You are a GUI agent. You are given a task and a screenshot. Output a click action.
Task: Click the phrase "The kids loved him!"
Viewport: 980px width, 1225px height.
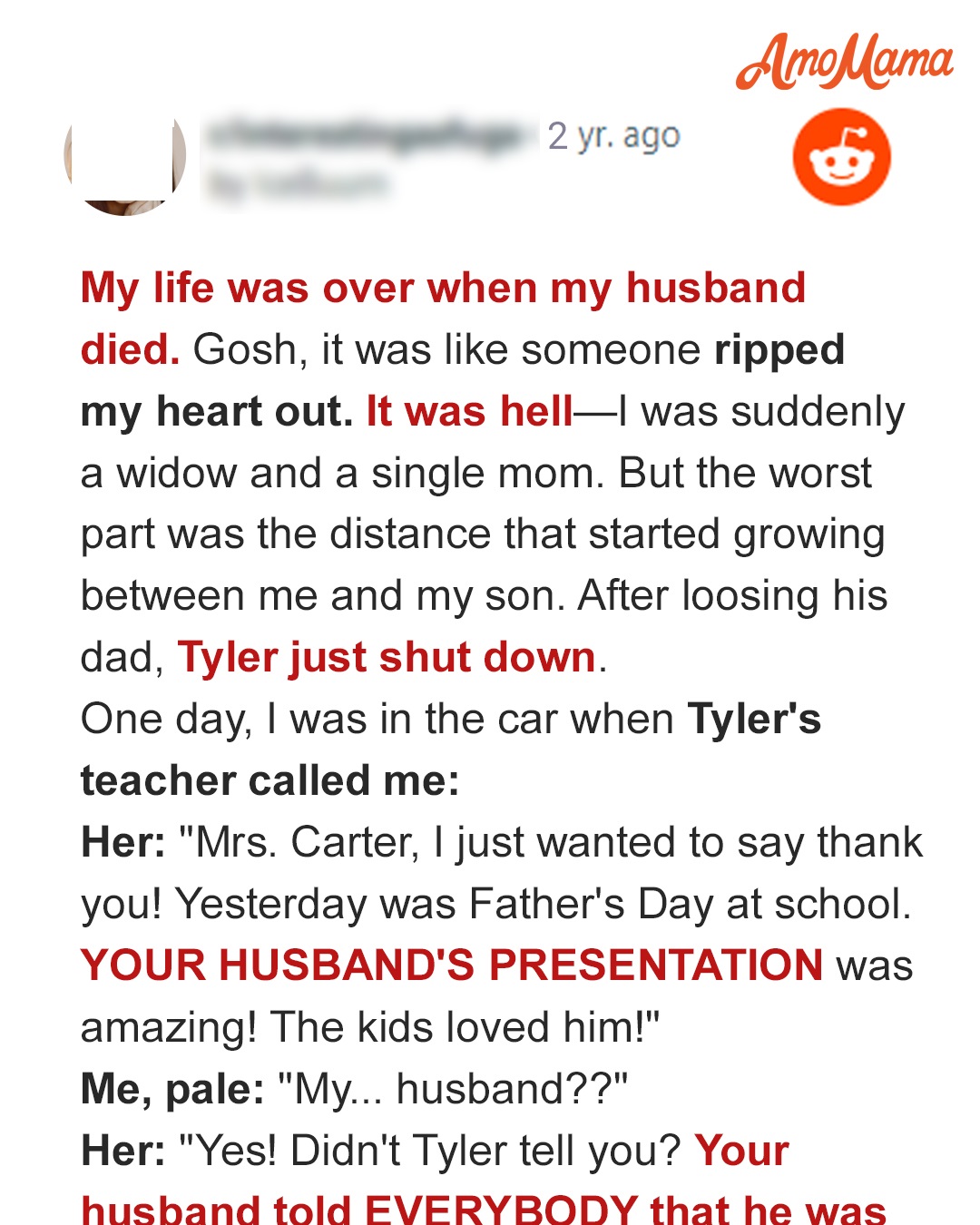(465, 1027)
